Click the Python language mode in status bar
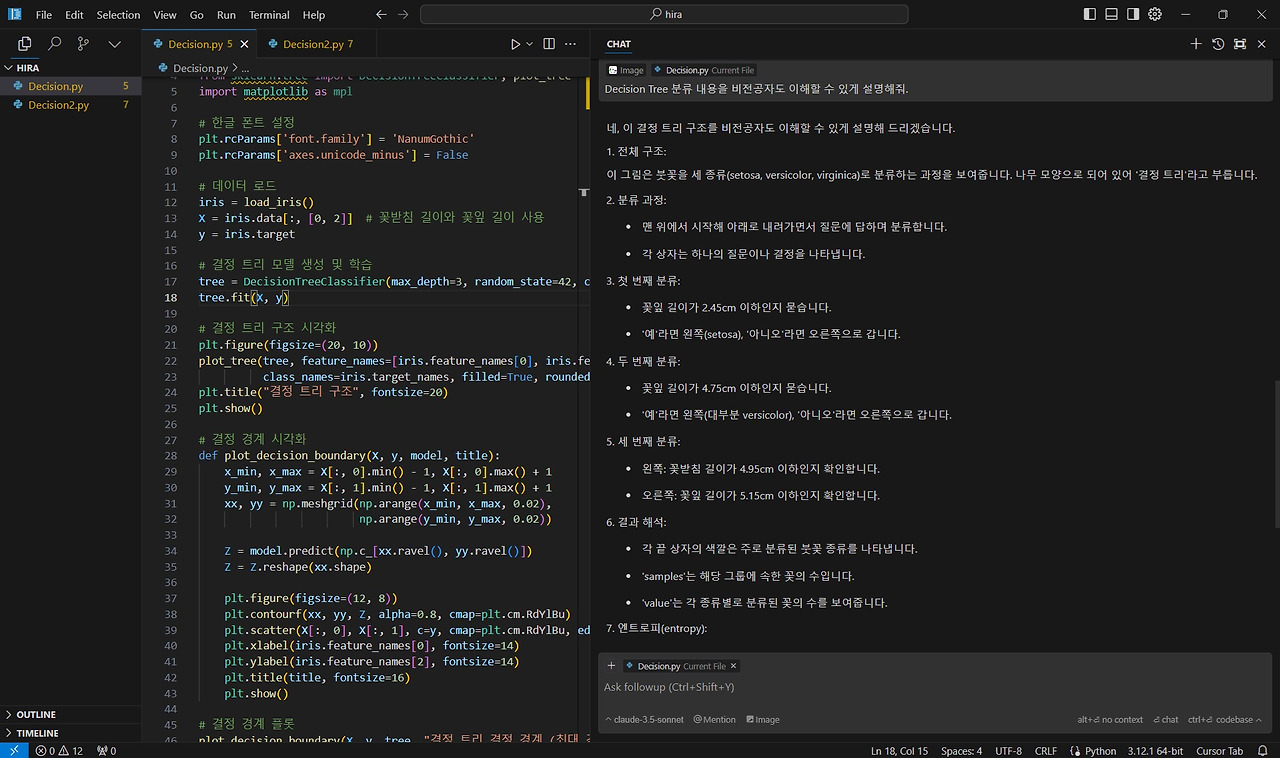The width and height of the screenshot is (1280, 758). pyautogui.click(x=1100, y=751)
